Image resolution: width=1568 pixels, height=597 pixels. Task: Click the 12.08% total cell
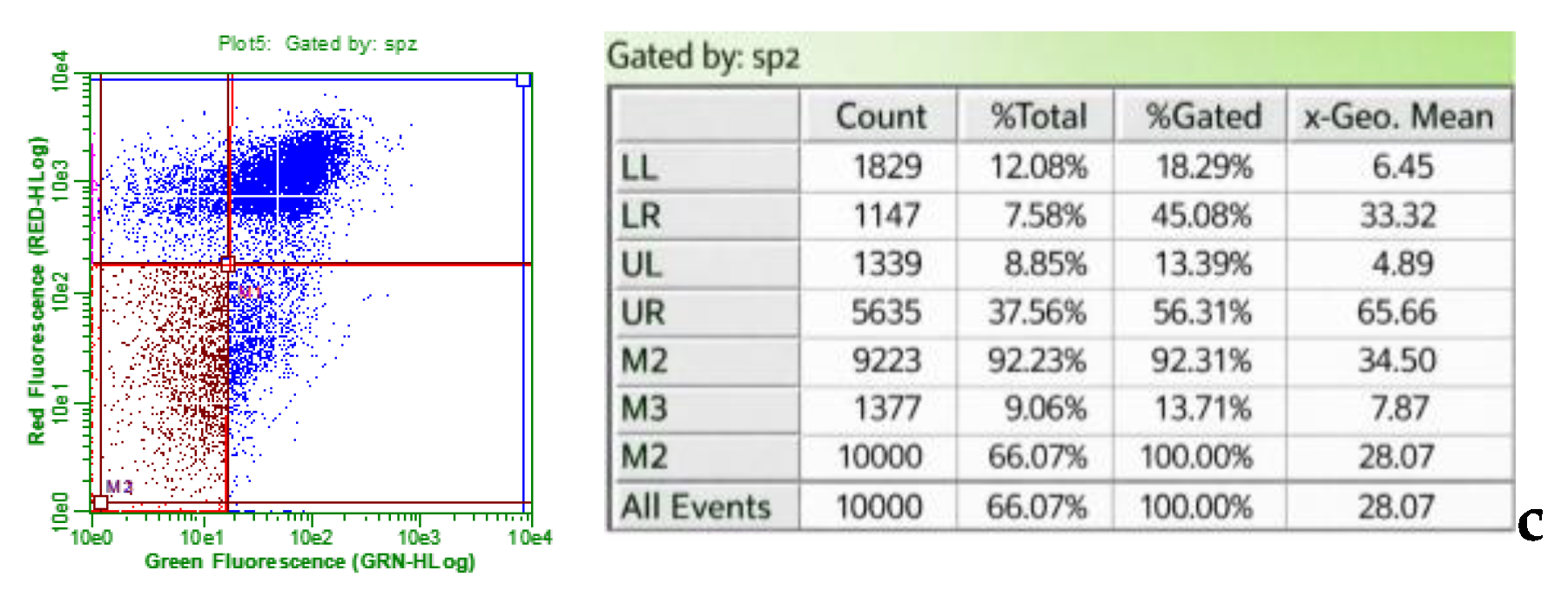[1038, 166]
